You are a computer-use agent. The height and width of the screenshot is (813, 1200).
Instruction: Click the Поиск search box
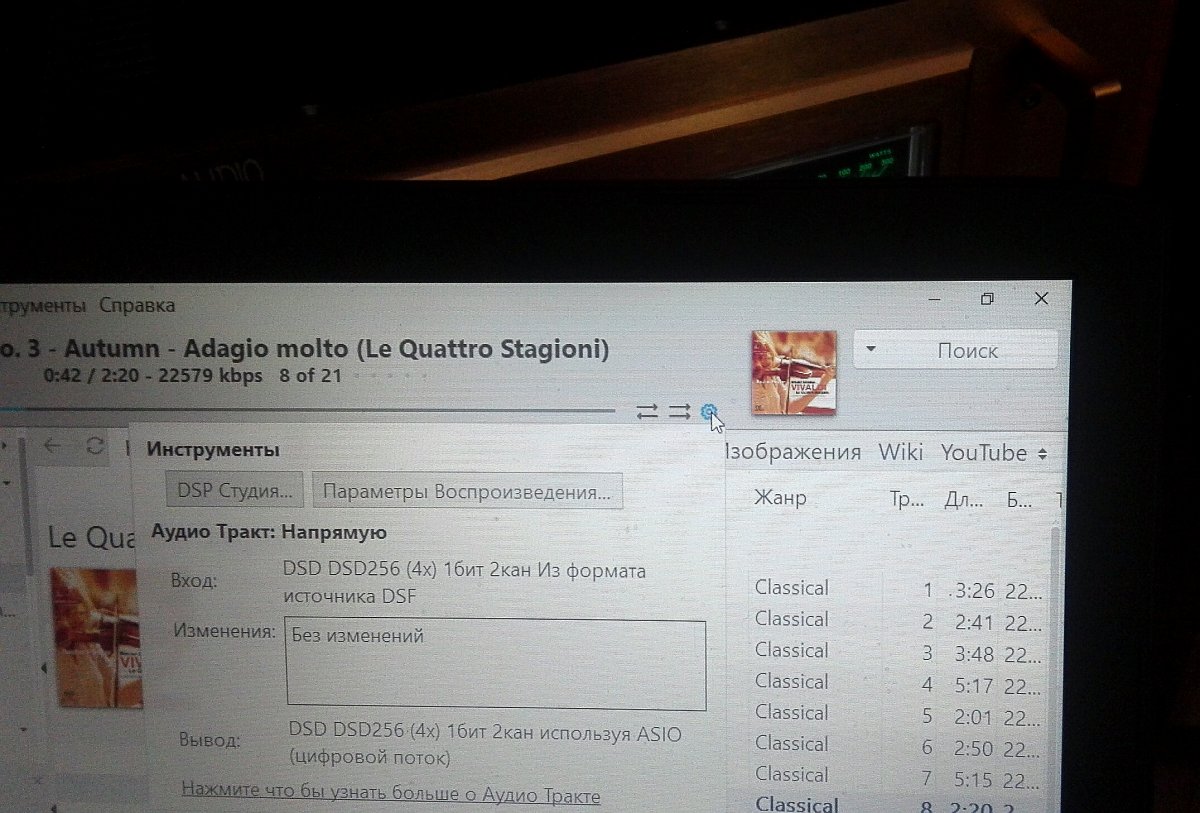click(967, 350)
